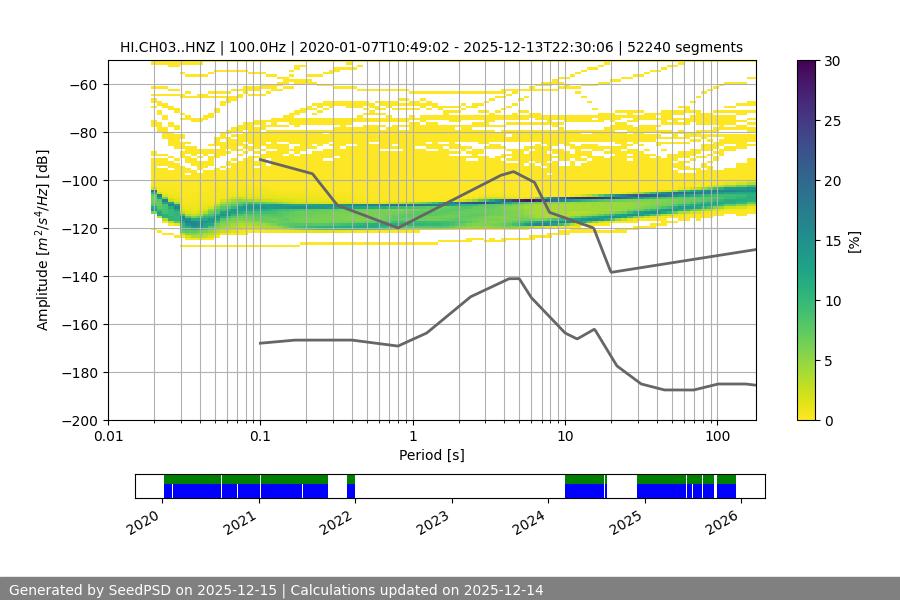
Task: Click the Amplitude y-axis label
Action: point(43,241)
